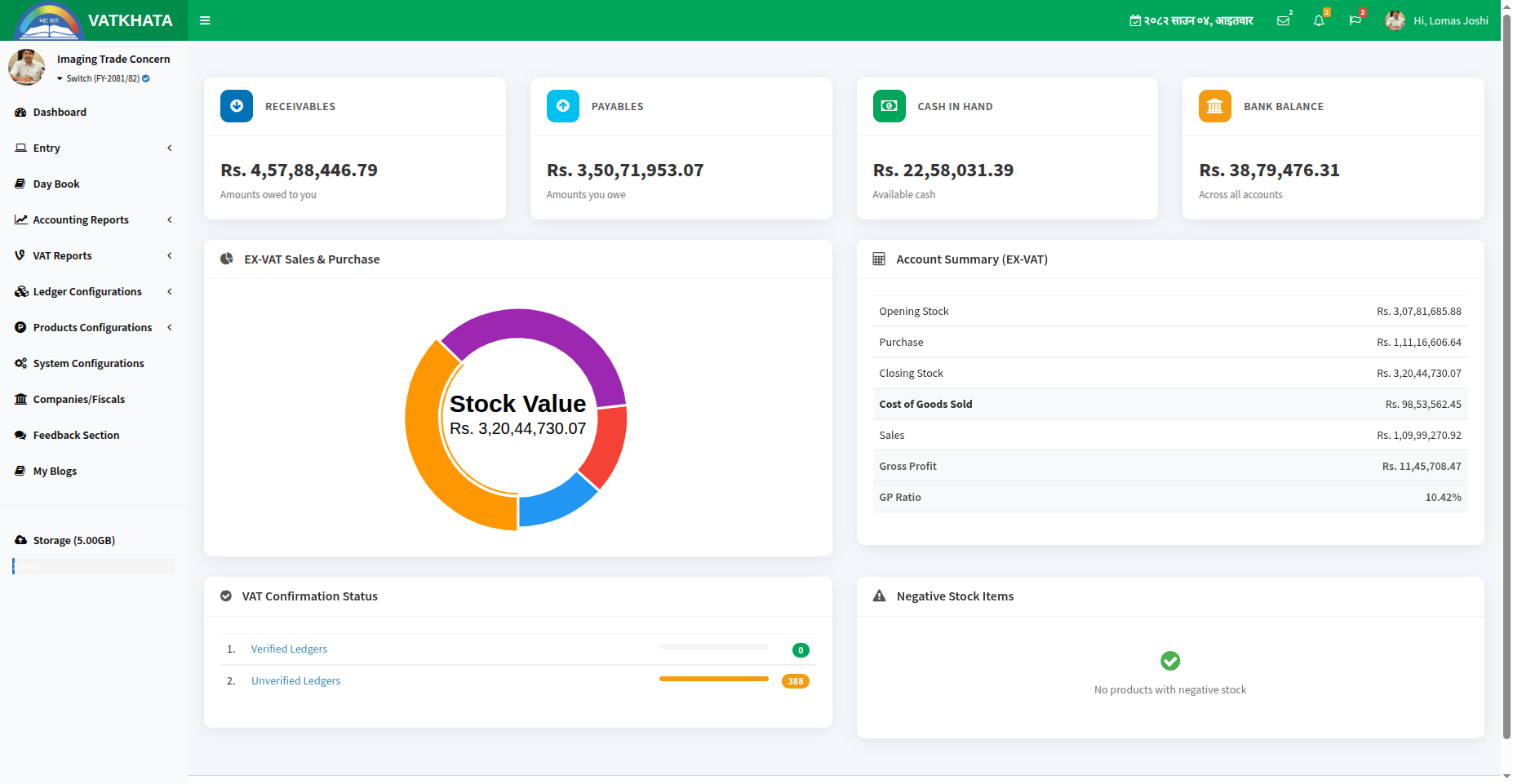Open the mail inbox icon

(x=1282, y=20)
